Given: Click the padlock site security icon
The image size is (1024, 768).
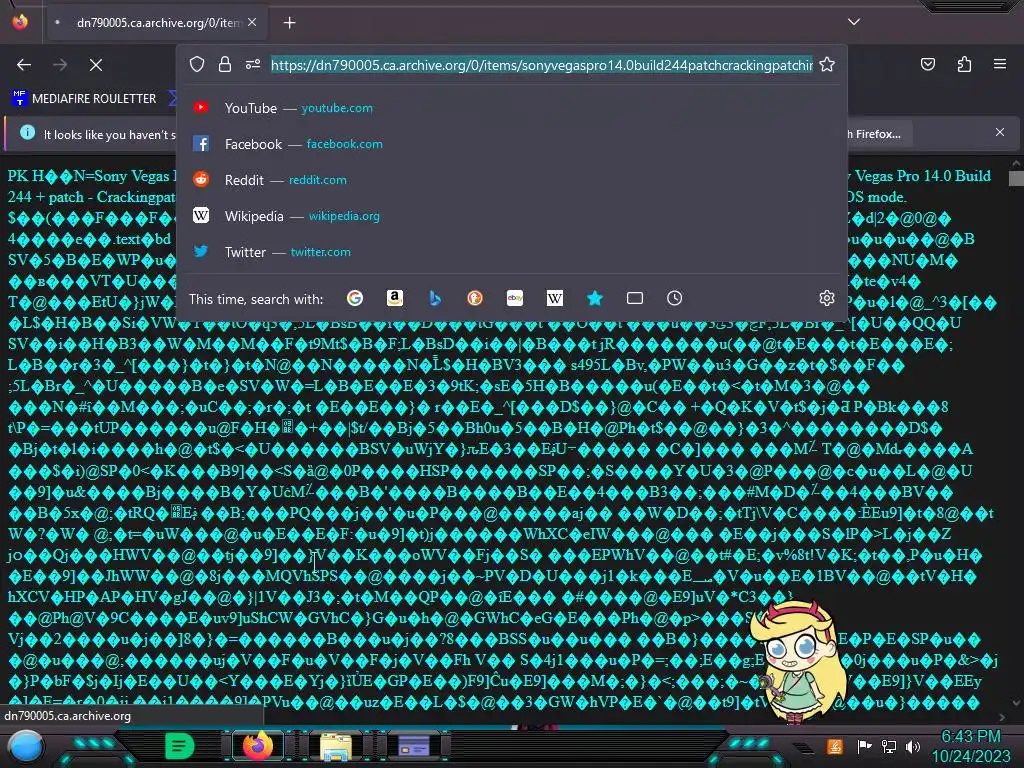Looking at the screenshot, I should pos(225,64).
